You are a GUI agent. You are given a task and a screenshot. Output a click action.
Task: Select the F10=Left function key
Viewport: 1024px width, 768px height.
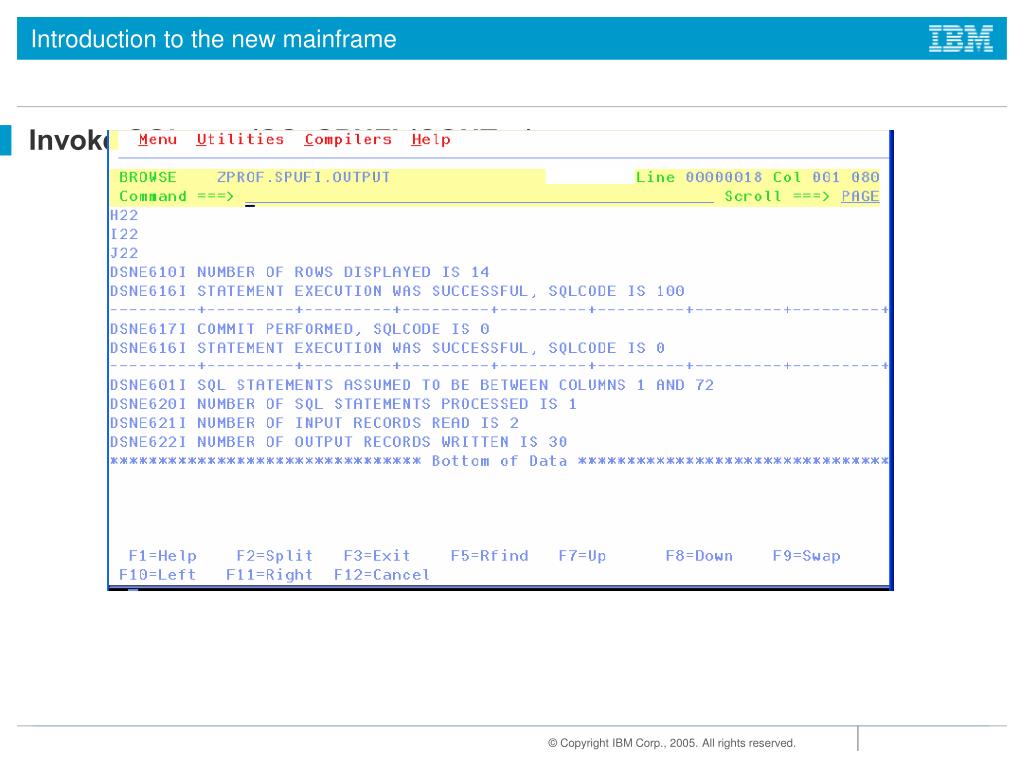coord(157,575)
